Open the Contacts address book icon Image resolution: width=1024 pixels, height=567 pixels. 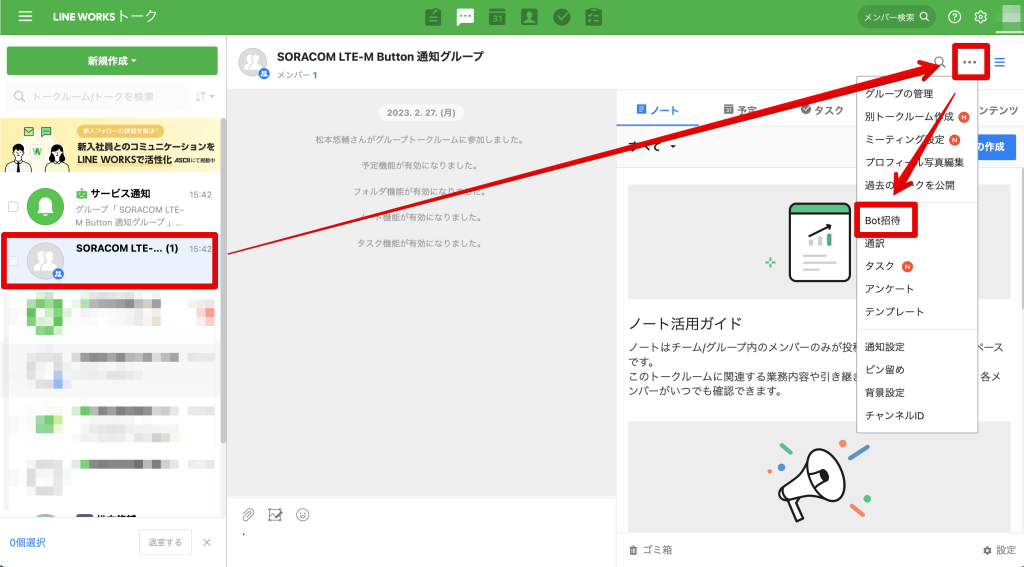pos(529,17)
